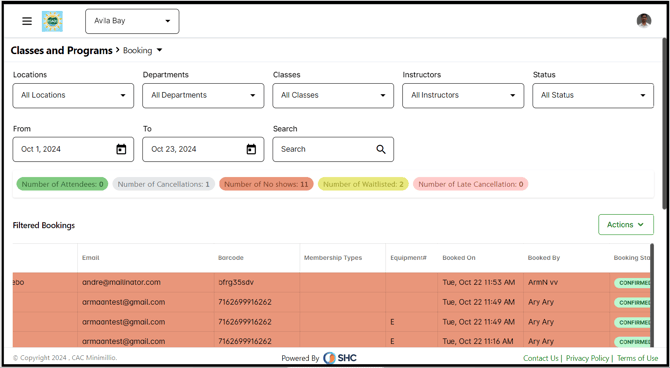This screenshot has width=670, height=368.
Task: Click the ArmN vv booked-by cell
Action: coord(543,283)
